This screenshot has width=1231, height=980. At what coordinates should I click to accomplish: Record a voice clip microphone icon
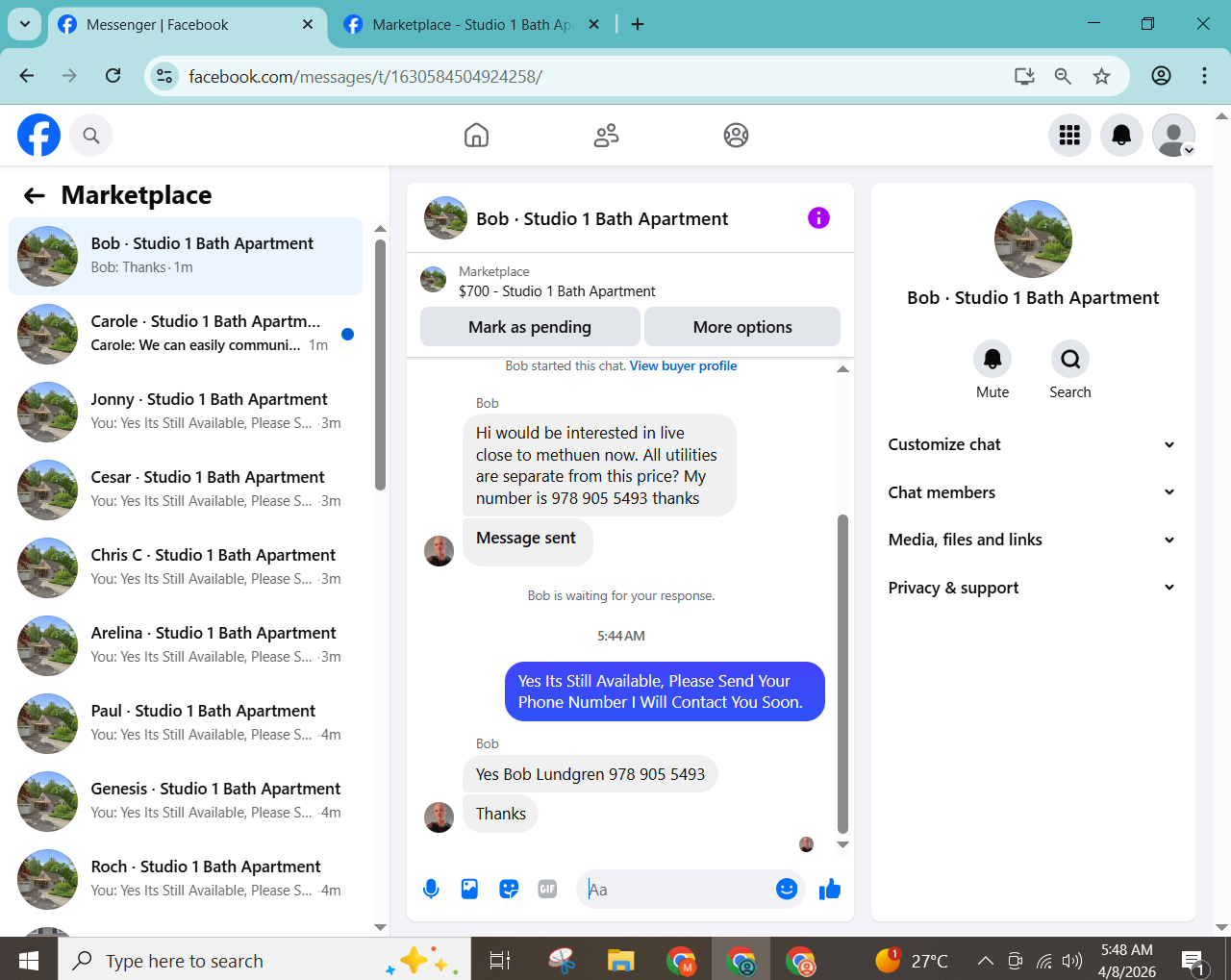click(x=431, y=890)
